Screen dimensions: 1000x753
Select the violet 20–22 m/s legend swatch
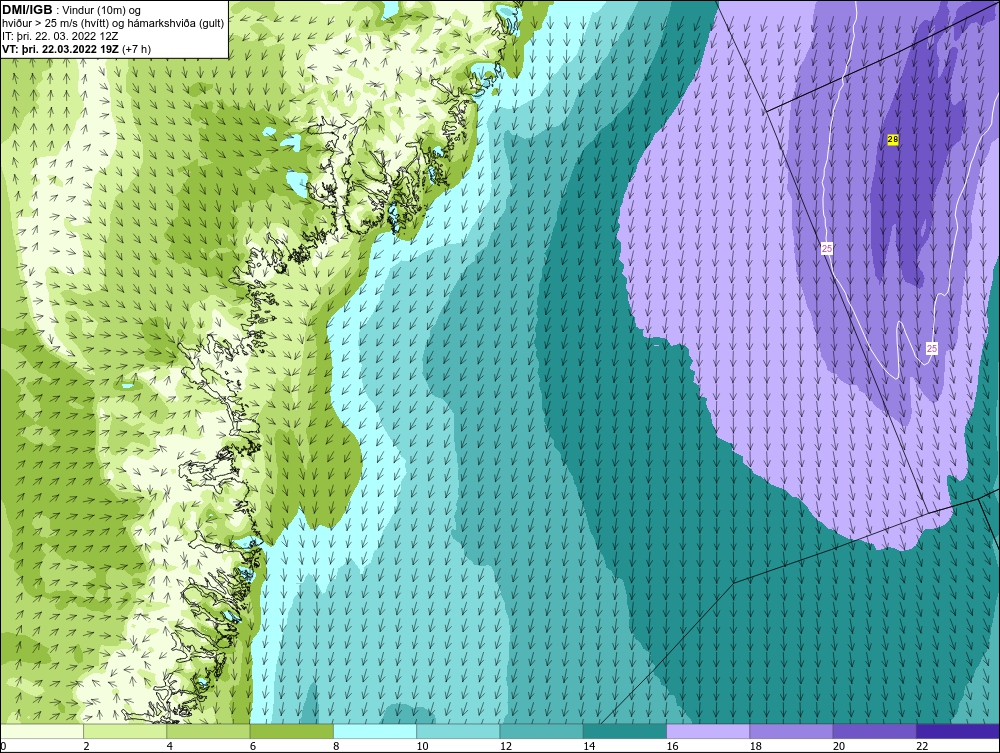tap(875, 731)
